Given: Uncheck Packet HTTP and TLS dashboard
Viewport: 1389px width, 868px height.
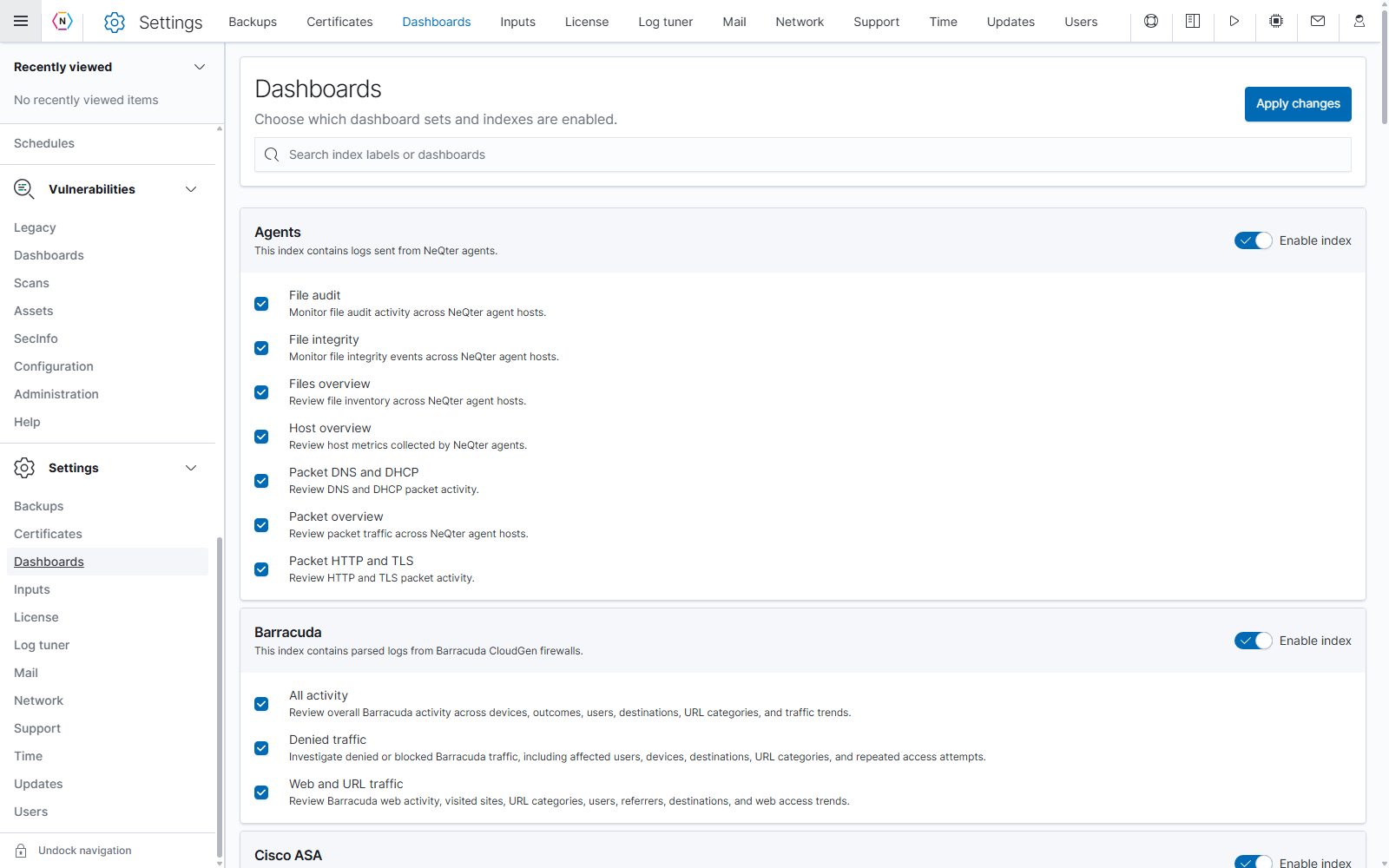Looking at the screenshot, I should pyautogui.click(x=261, y=569).
